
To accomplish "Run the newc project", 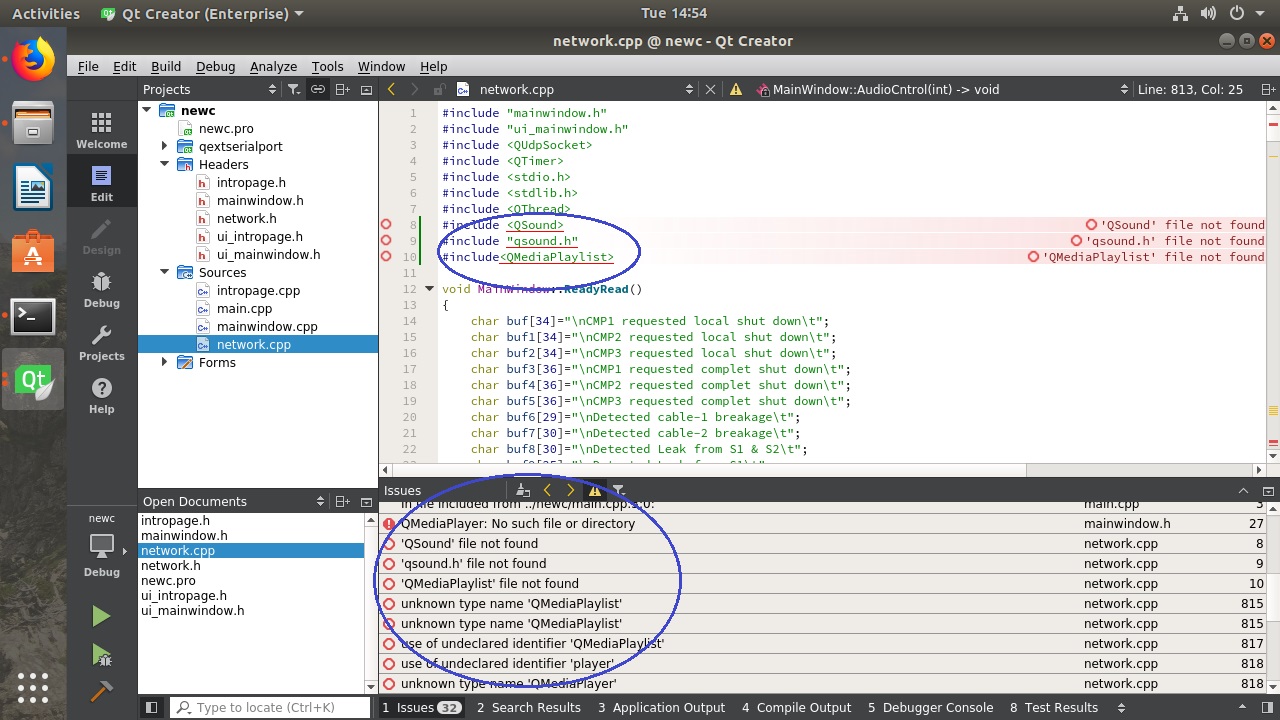I will [x=101, y=616].
